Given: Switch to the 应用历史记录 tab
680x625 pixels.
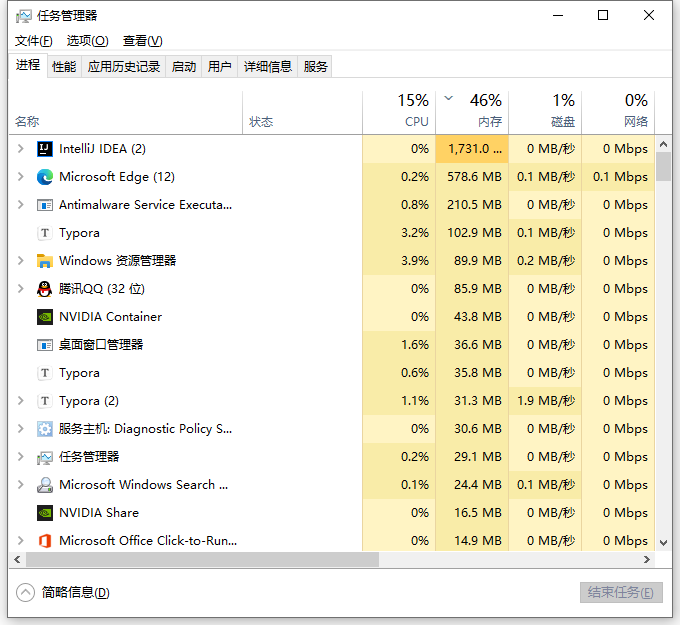Looking at the screenshot, I should click(124, 67).
